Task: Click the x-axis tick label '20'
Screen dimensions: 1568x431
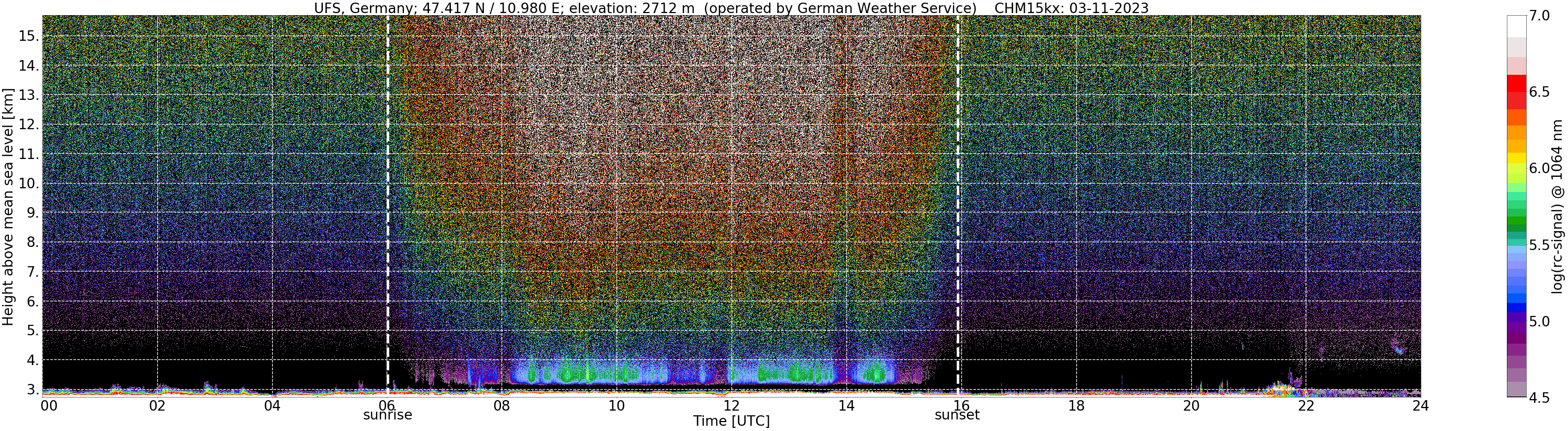Action: tap(1191, 405)
